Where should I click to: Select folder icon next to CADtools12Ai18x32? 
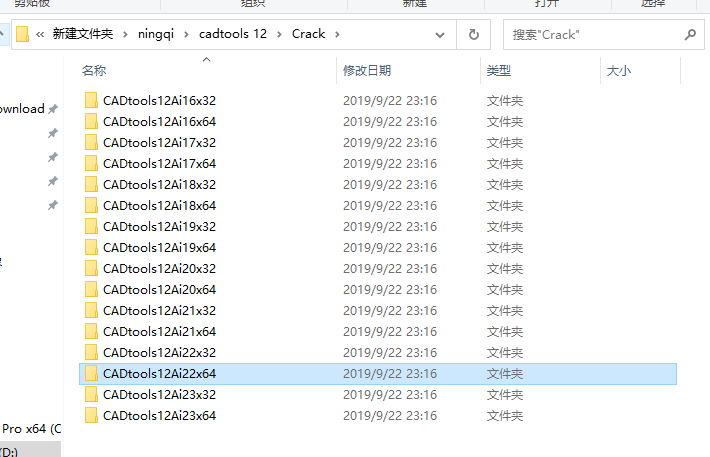(91, 184)
